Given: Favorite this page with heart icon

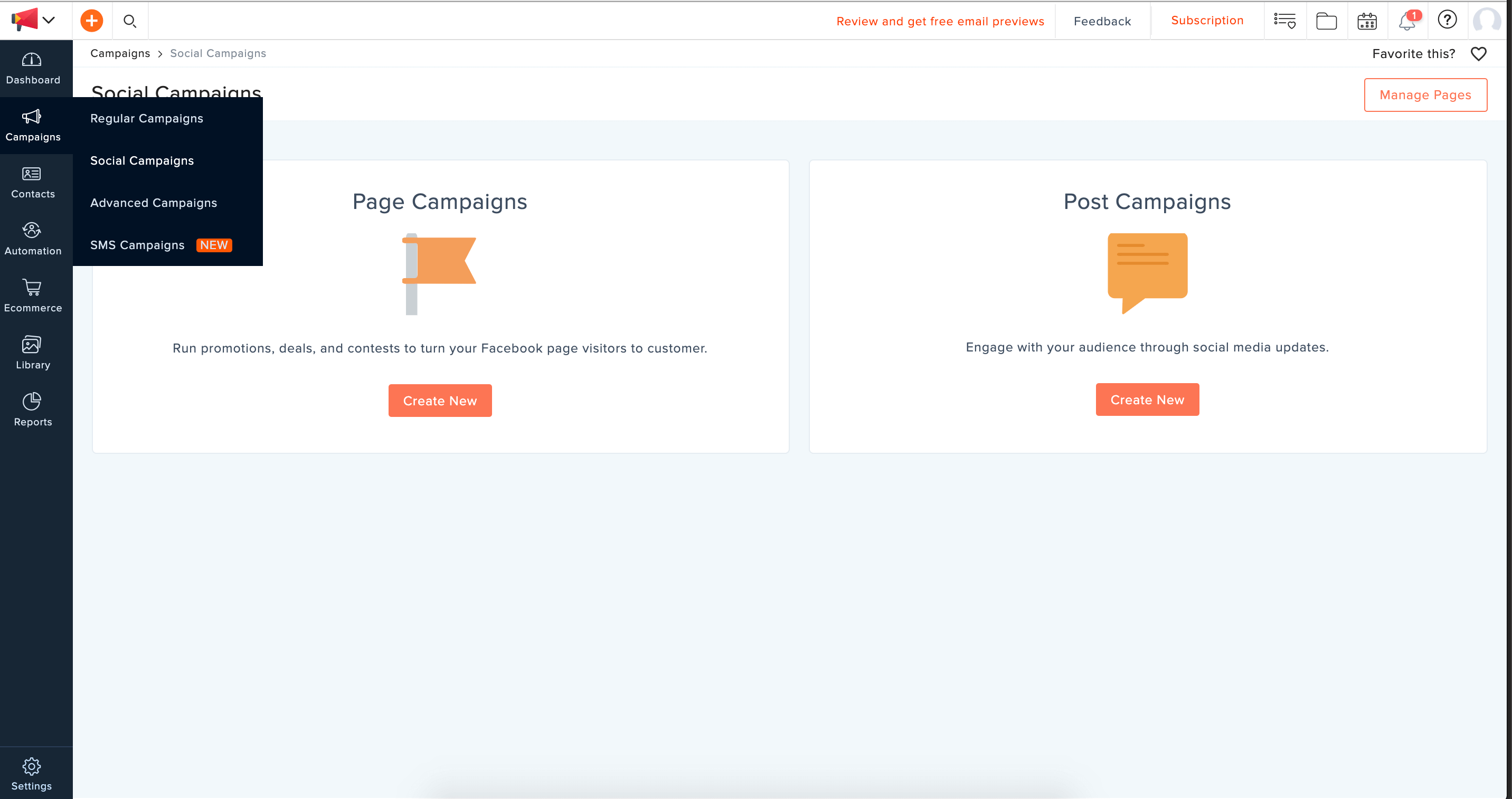Looking at the screenshot, I should click(1479, 54).
